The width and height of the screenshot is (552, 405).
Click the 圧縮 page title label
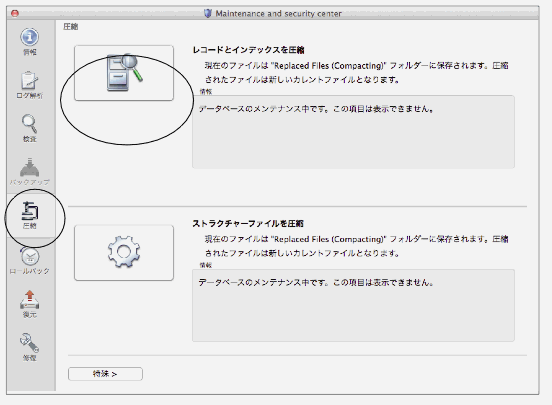pyautogui.click(x=71, y=27)
